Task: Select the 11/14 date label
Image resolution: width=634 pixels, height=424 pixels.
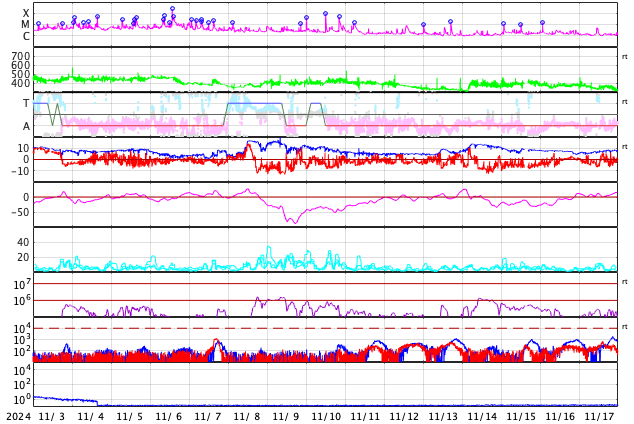Action: point(481,416)
